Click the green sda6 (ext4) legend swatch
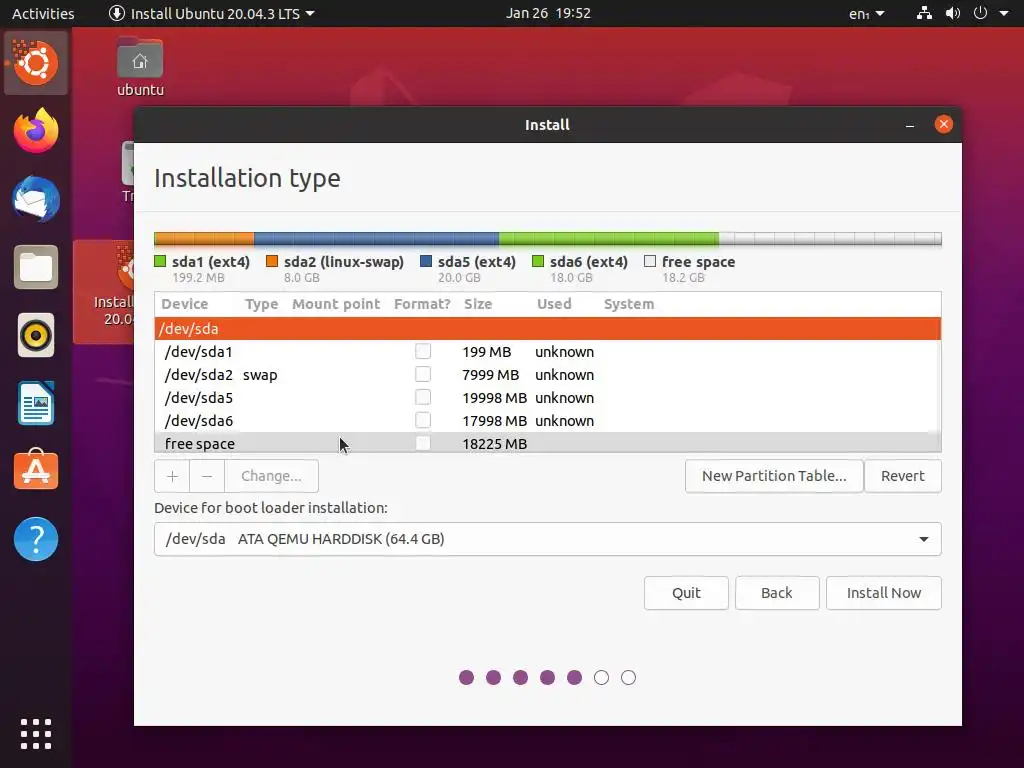This screenshot has width=1024, height=768. pos(538,261)
